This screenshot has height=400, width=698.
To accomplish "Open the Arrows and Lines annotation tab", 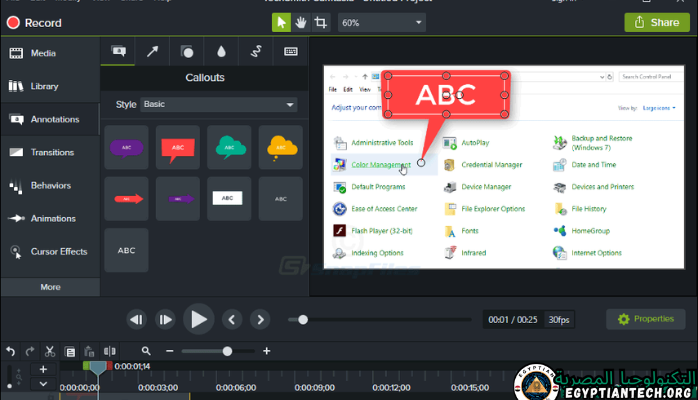I will click(153, 51).
